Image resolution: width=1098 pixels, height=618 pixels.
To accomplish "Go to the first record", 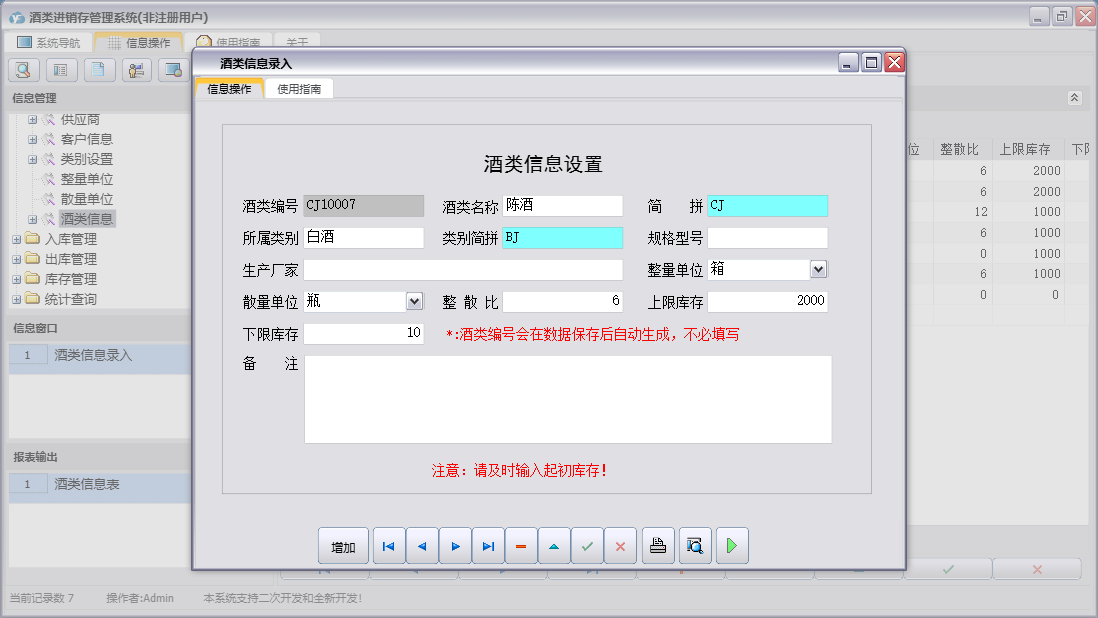I will pos(389,546).
